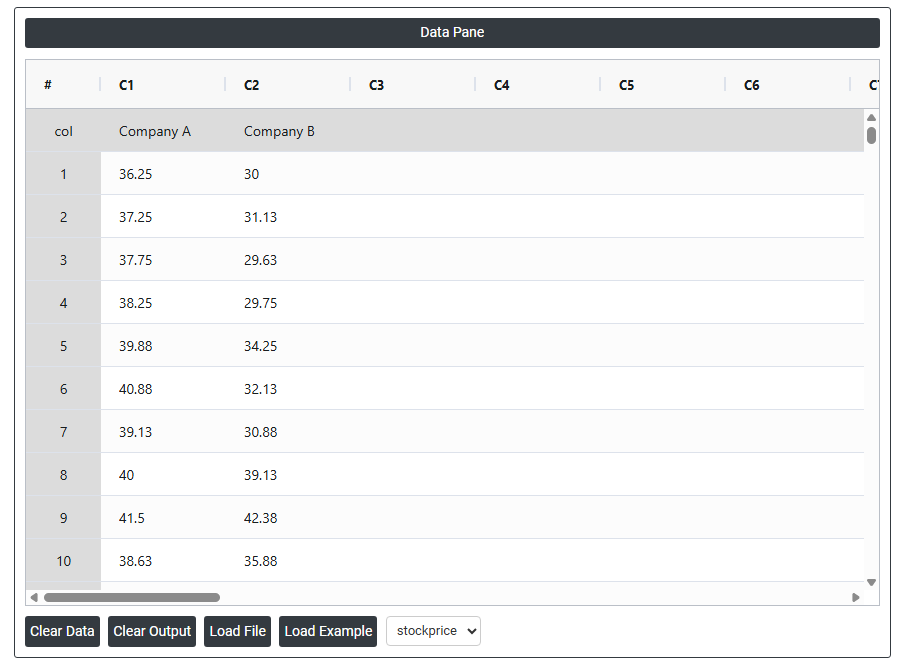Click the vertical scrollbar down arrow
This screenshot has height=669, width=900.
coord(871,582)
